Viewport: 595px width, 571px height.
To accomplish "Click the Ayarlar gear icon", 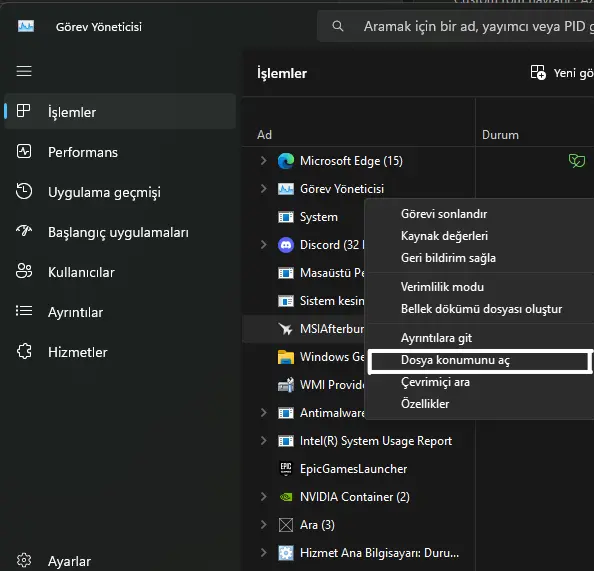I will pos(24,560).
